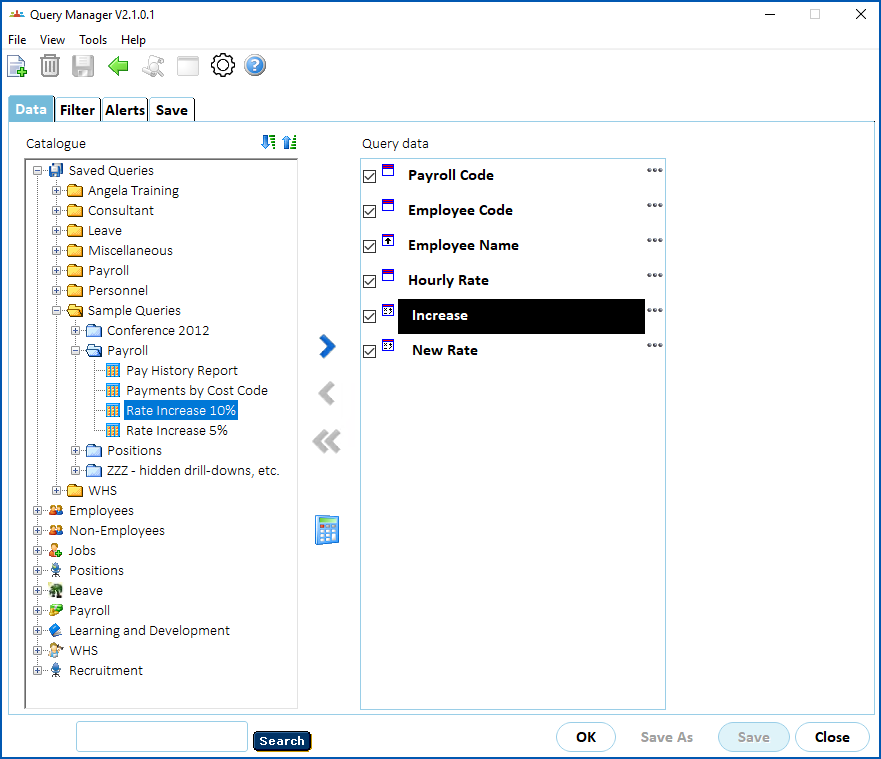The height and width of the screenshot is (759, 881).
Task: Expand the Consultant folder
Action: click(x=56, y=211)
